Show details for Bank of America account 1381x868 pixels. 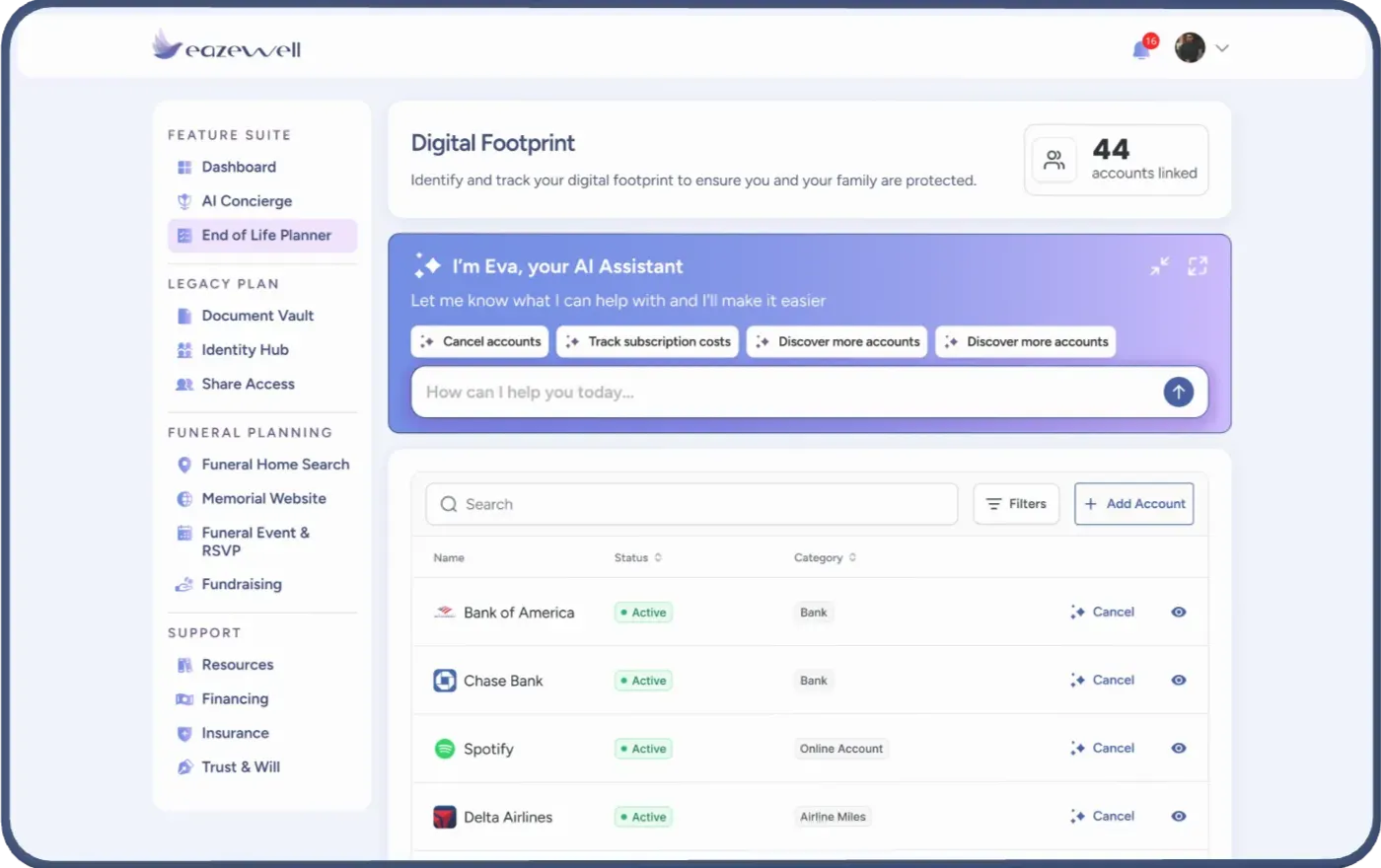click(1179, 612)
